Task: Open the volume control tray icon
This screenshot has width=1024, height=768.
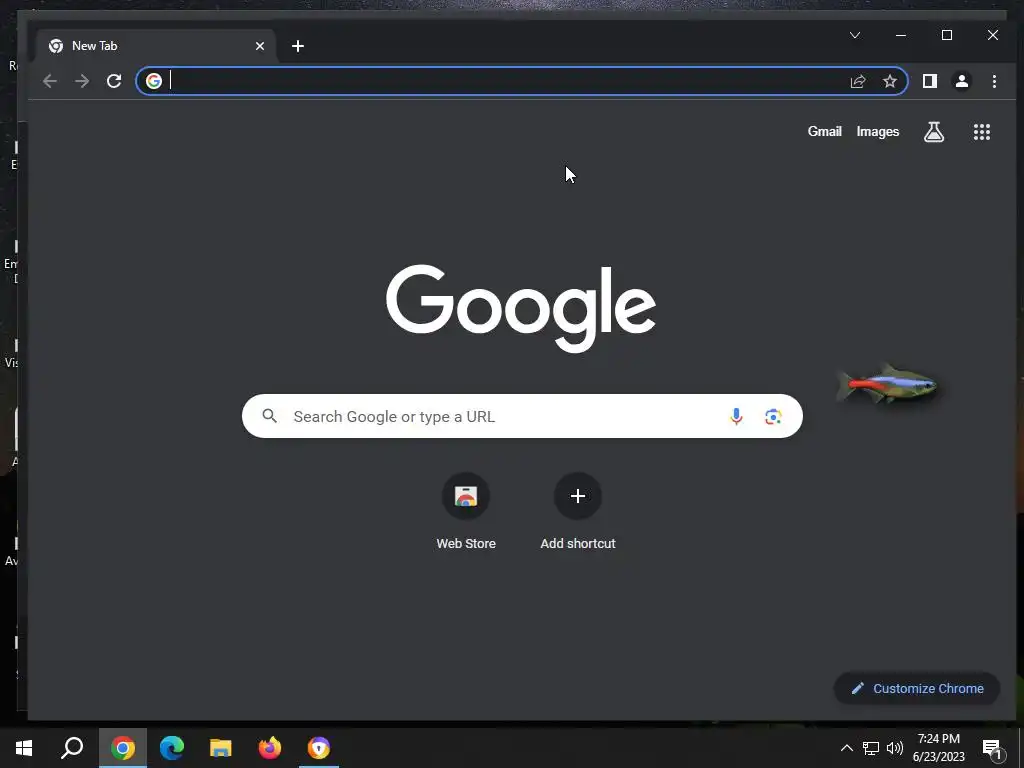Action: [895, 748]
